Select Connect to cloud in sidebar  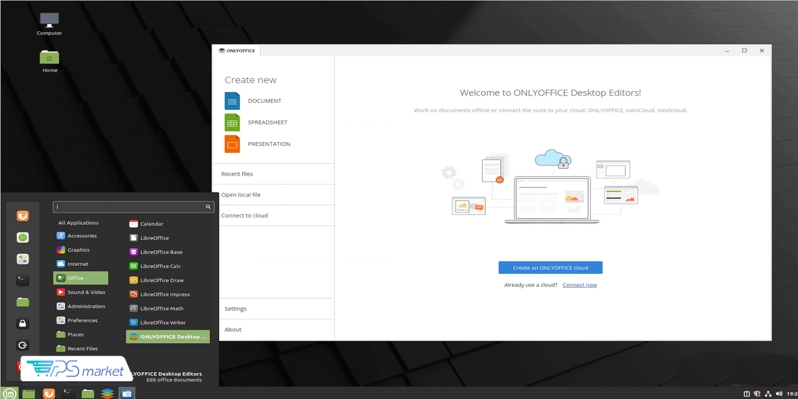273,216
